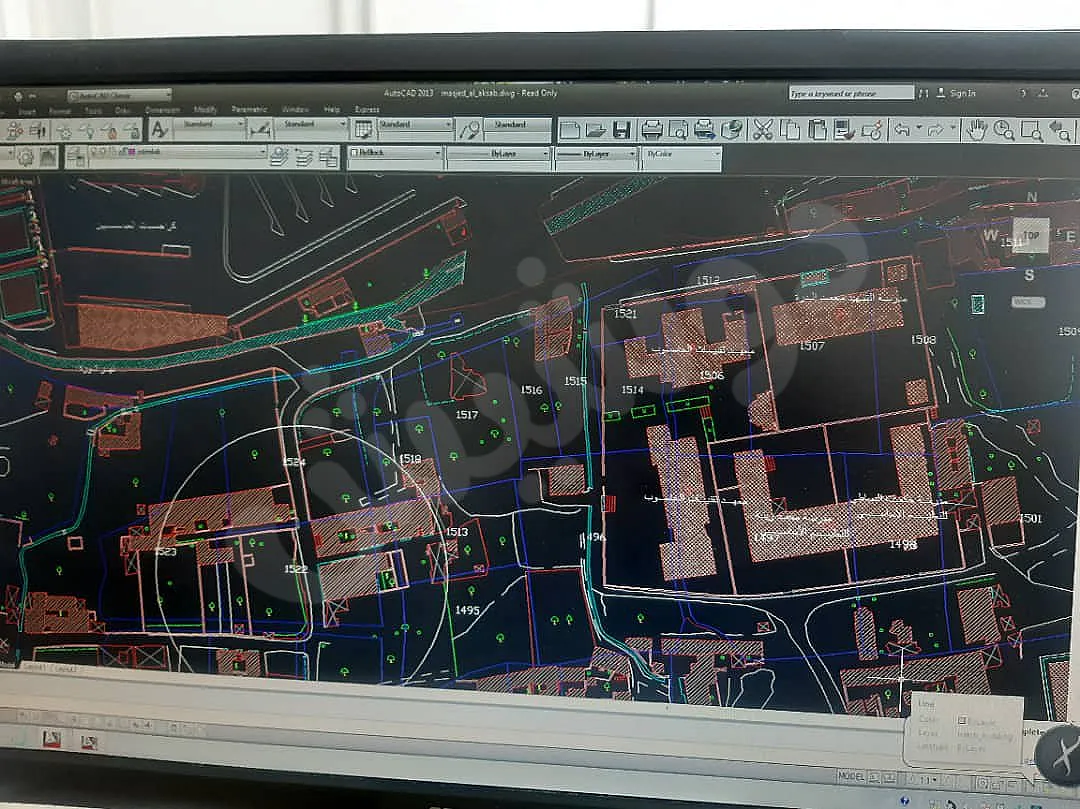Open the Text Style 'A' icon
This screenshot has width=1080, height=809.
click(159, 129)
